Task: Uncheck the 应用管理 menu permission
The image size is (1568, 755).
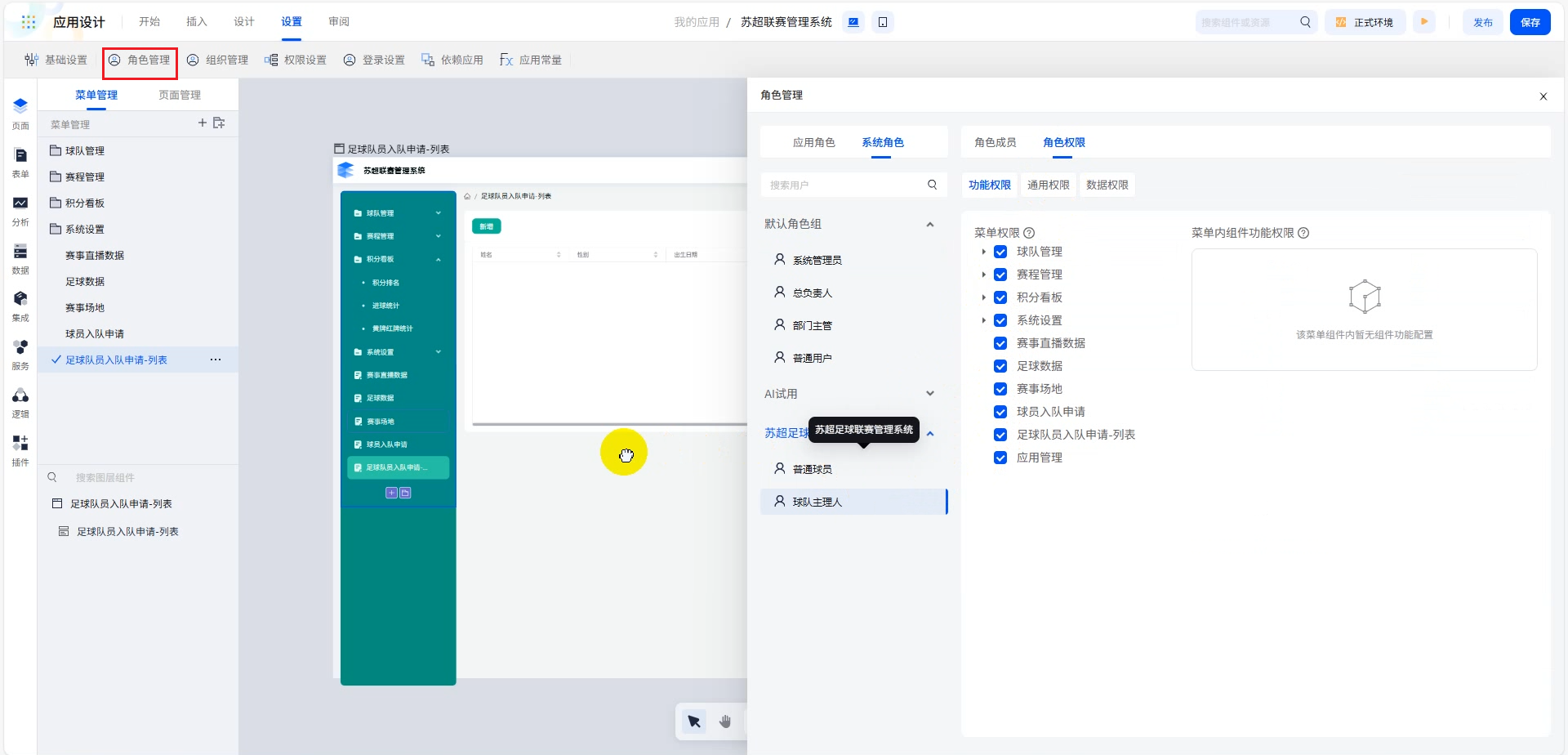Action: [x=1000, y=458]
